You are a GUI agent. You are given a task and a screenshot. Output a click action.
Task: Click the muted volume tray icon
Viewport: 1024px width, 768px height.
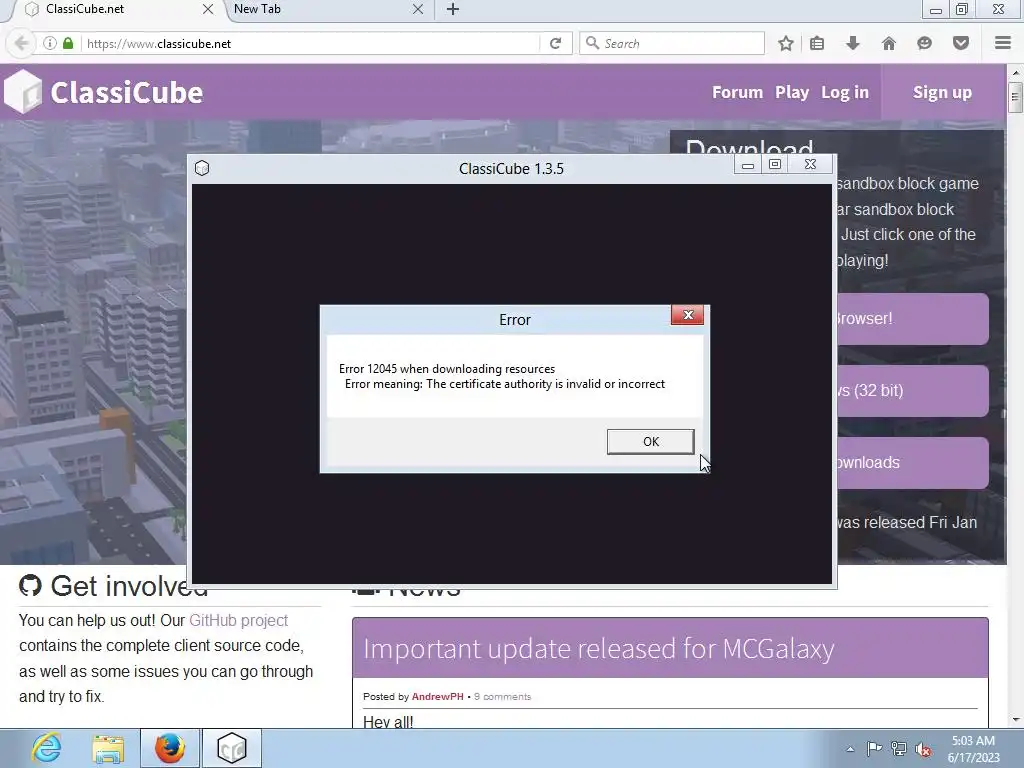(923, 749)
